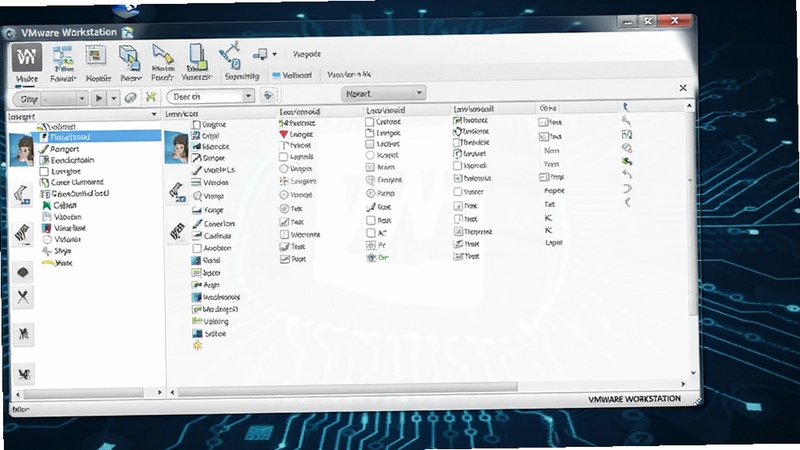Click the paperclip link icon in second toolbar
The height and width of the screenshot is (450, 800).
(x=131, y=98)
